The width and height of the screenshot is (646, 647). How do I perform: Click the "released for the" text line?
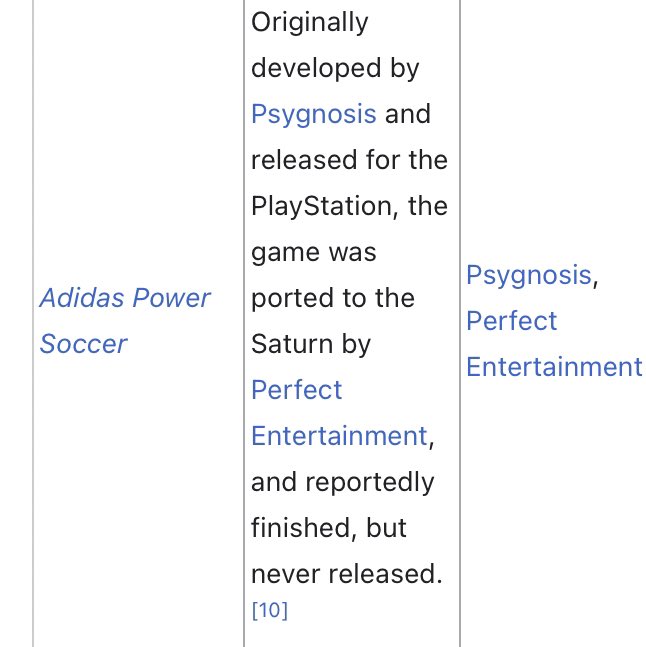pos(349,160)
